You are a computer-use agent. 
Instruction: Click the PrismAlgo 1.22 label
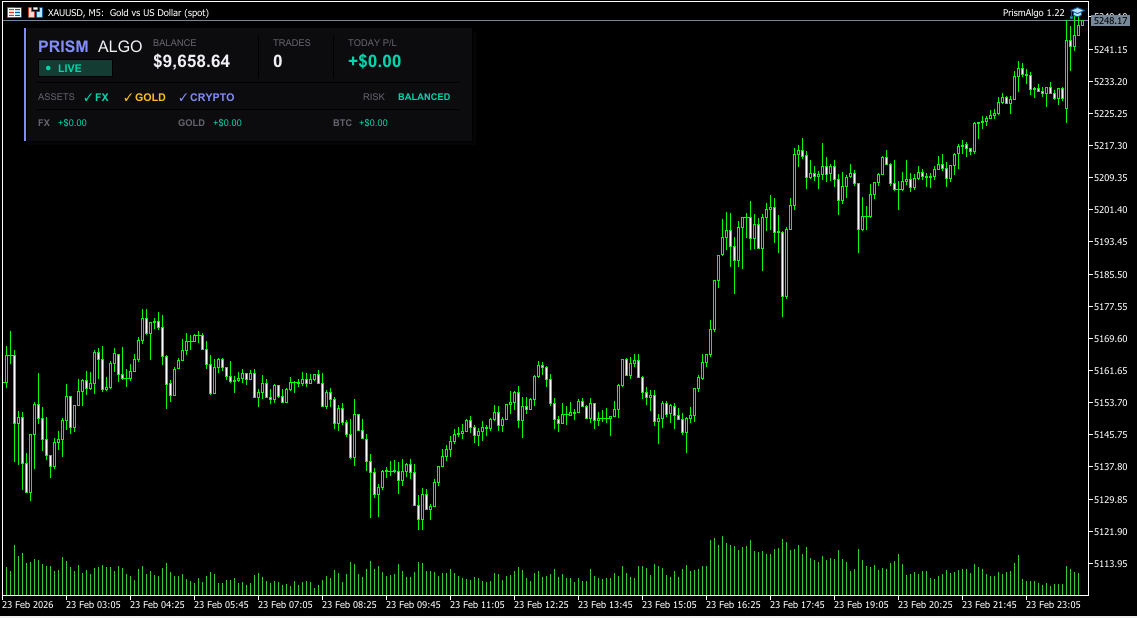coord(1033,12)
